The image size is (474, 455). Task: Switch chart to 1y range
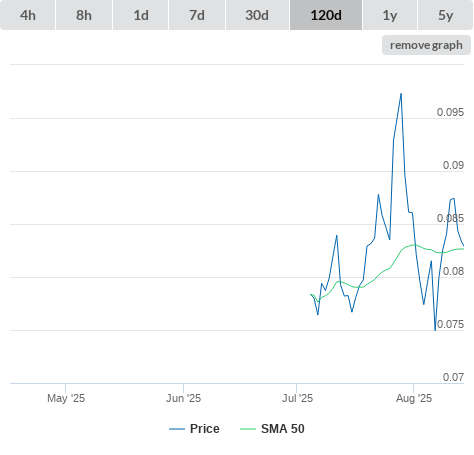390,15
